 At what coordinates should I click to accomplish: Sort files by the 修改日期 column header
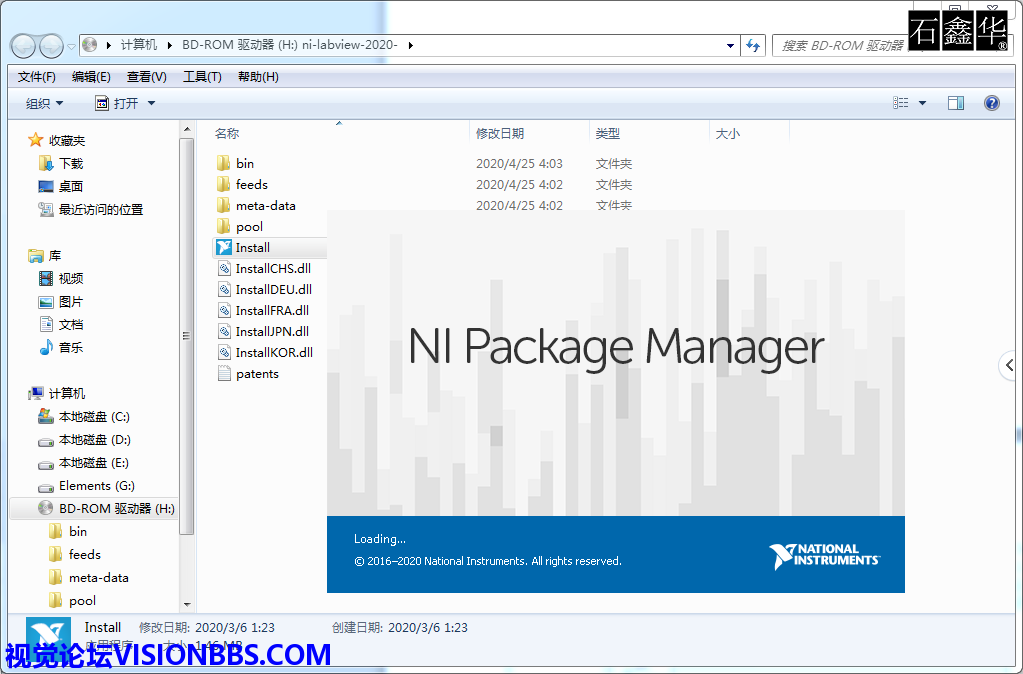click(x=500, y=133)
